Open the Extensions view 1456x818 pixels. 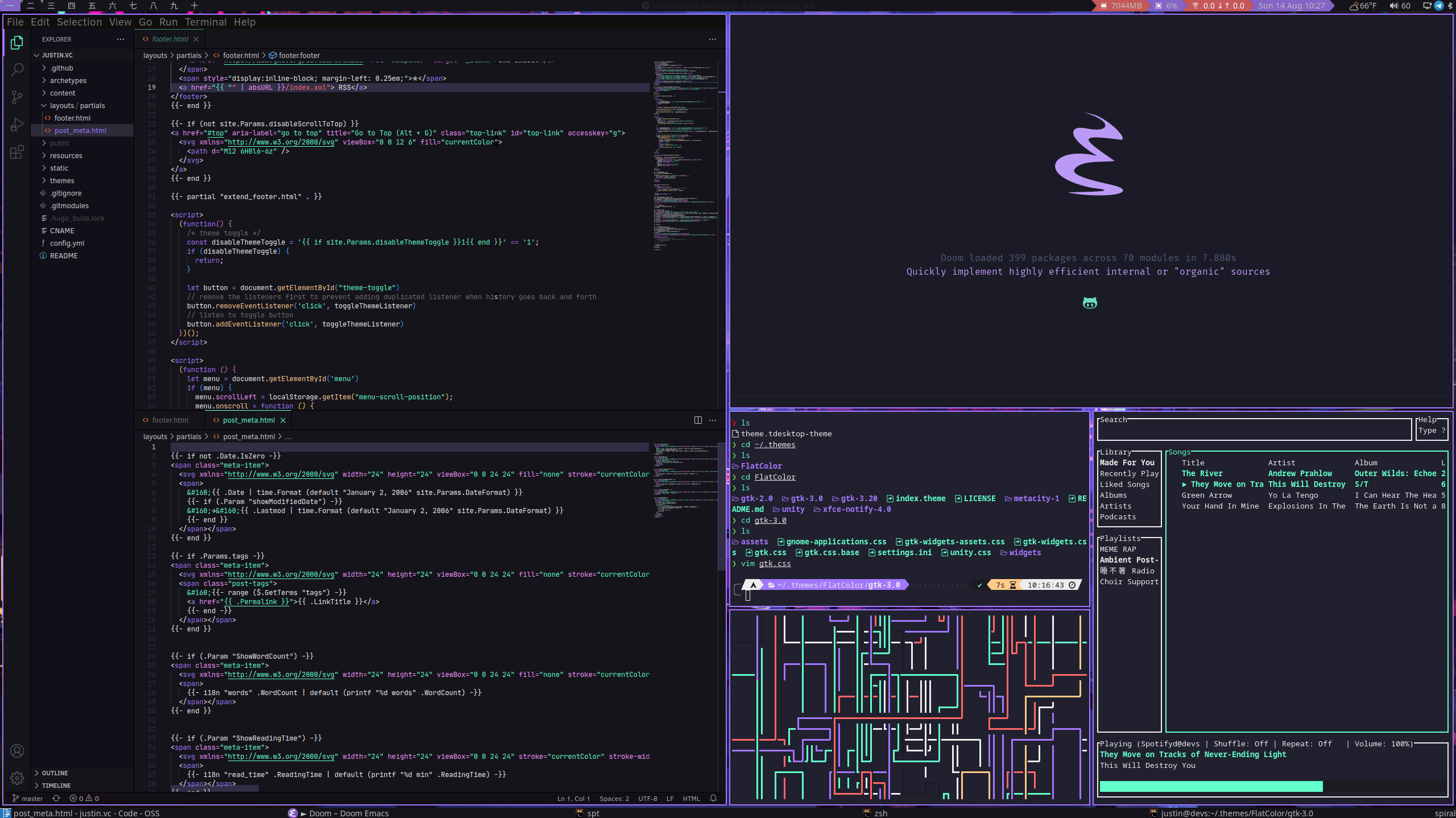[17, 152]
